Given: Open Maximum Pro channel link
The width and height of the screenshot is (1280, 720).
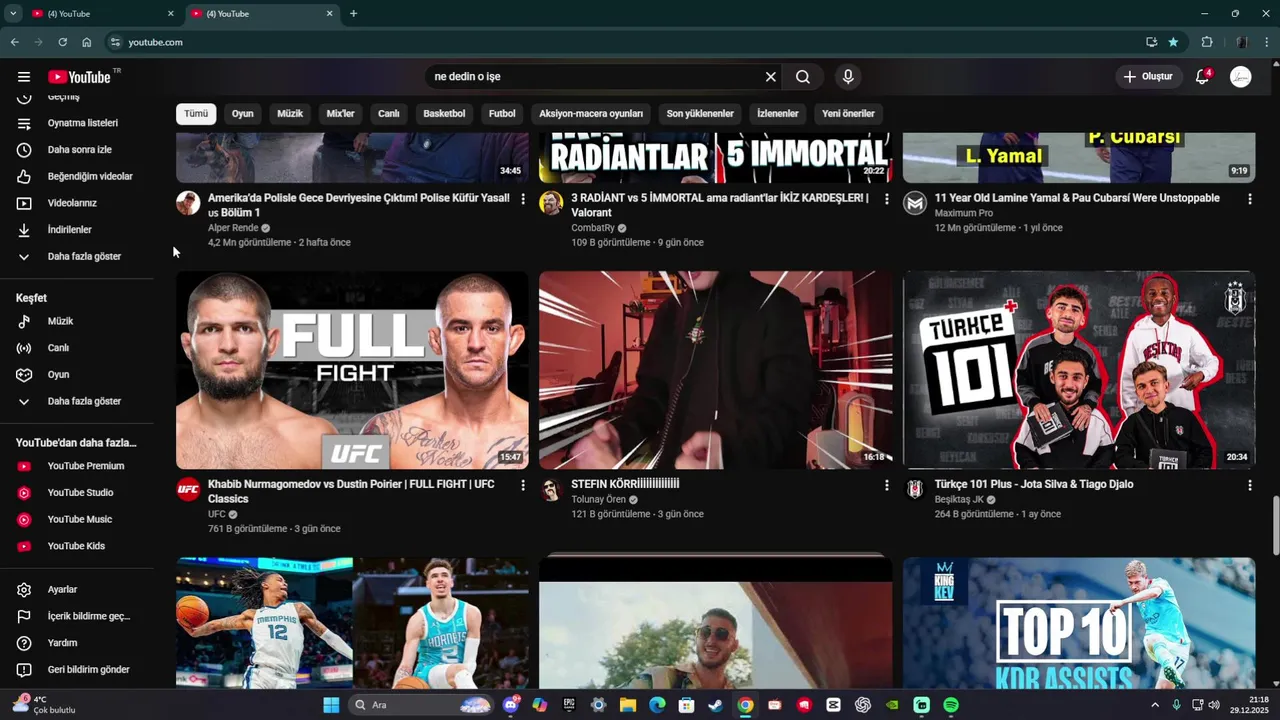Looking at the screenshot, I should pos(964,213).
